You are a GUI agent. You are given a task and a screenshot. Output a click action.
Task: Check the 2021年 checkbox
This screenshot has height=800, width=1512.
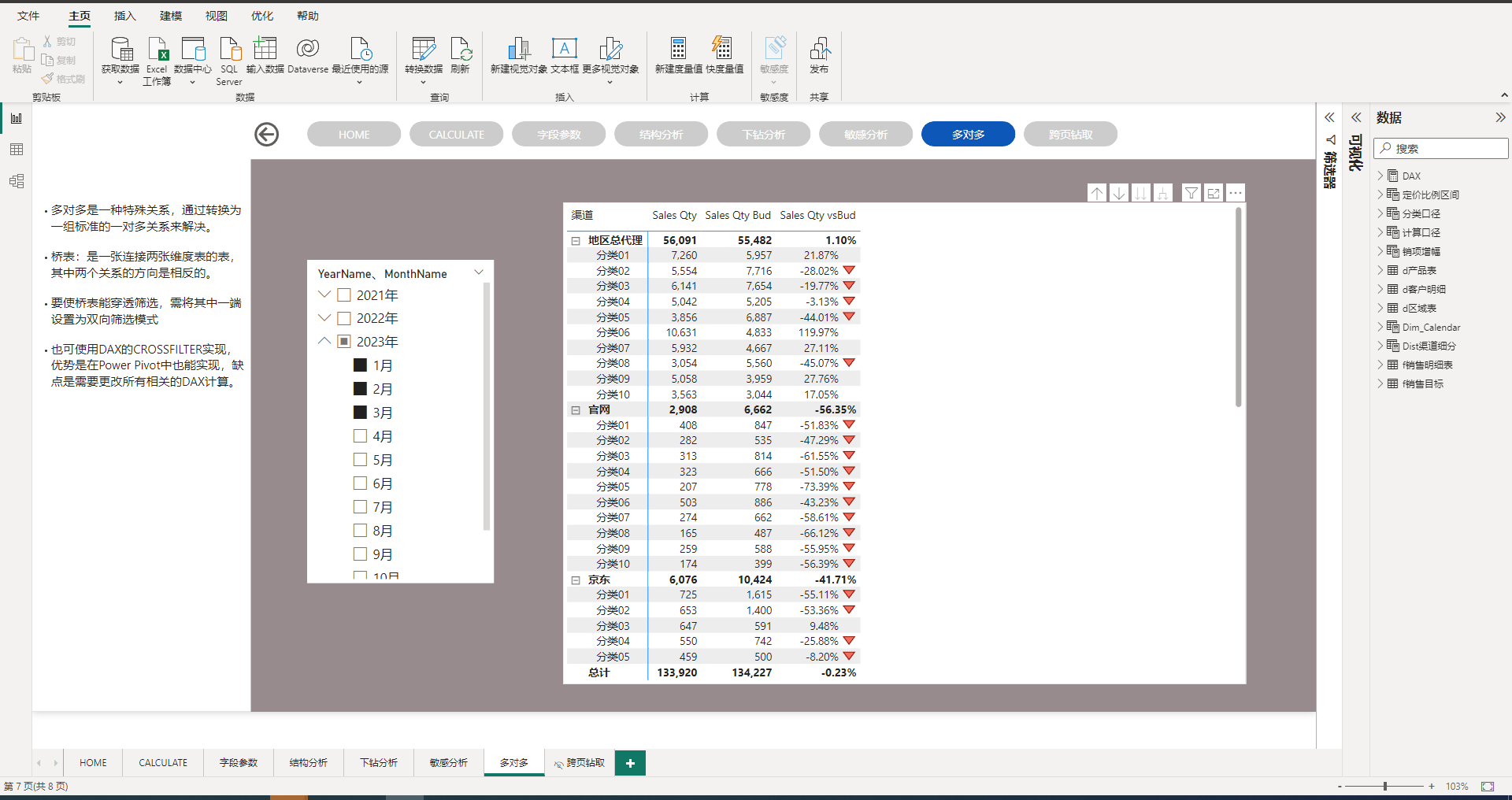tap(343, 295)
